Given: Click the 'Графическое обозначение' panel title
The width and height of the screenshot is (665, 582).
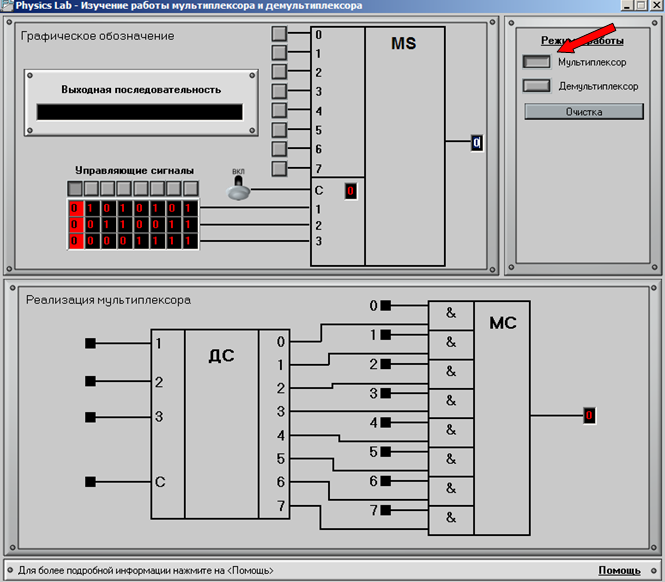Looking at the screenshot, I should pos(98,36).
